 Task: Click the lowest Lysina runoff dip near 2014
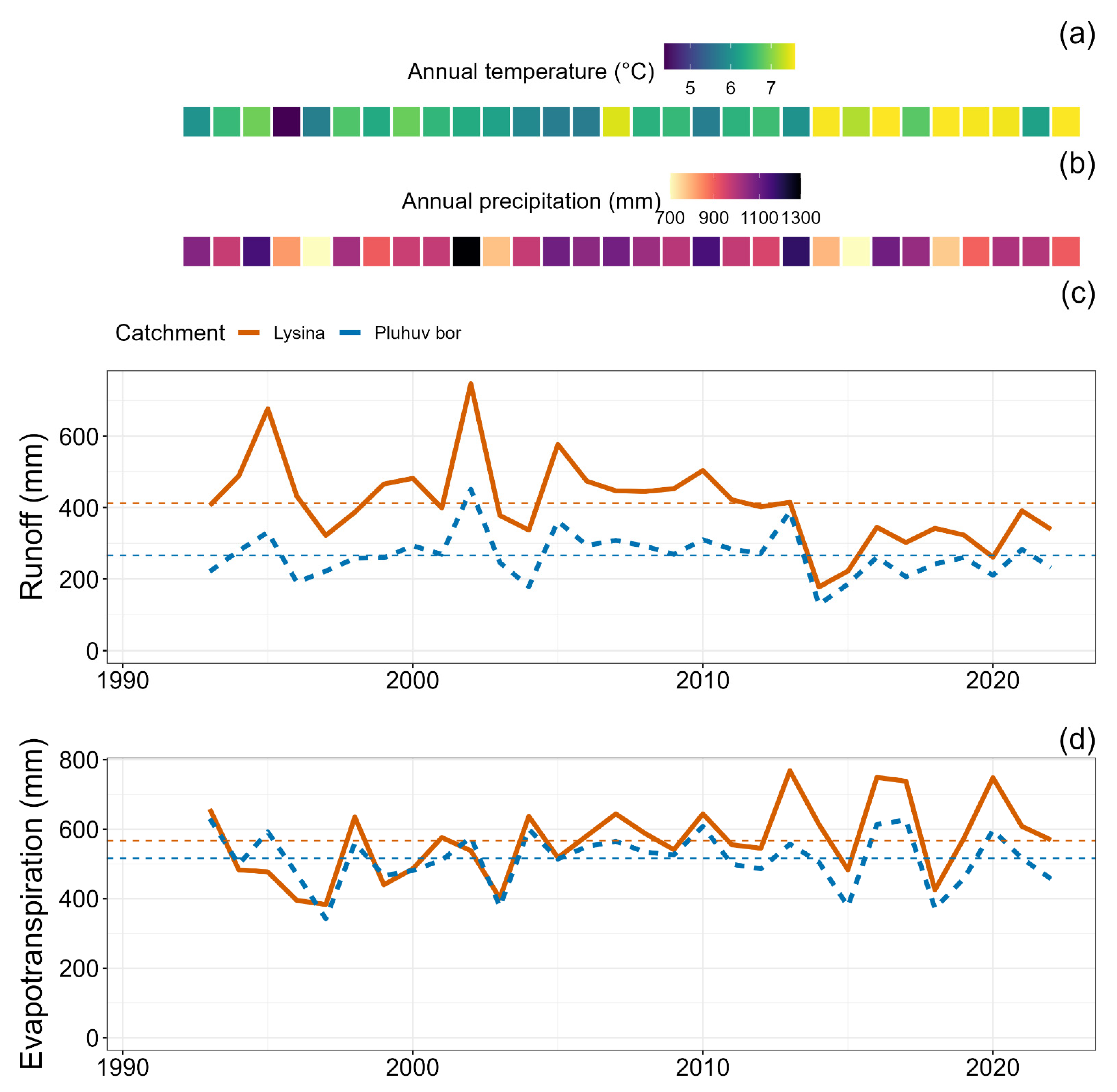819,586
